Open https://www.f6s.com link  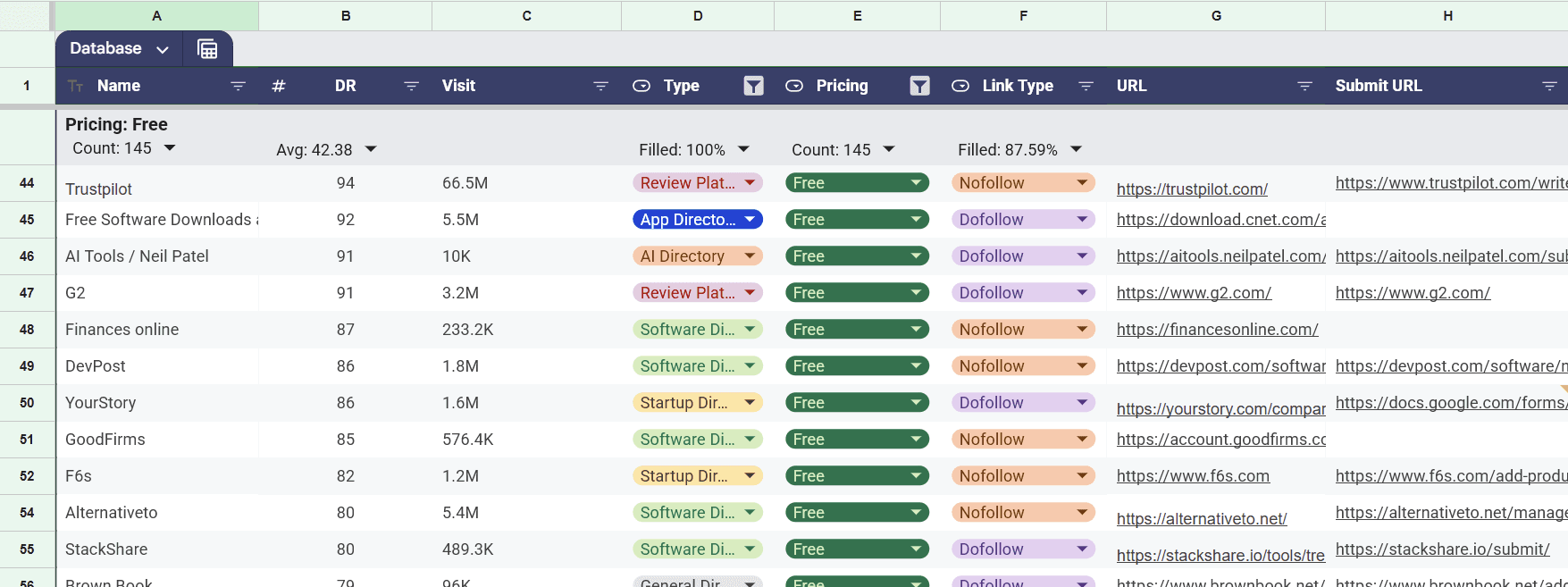[1193, 476]
